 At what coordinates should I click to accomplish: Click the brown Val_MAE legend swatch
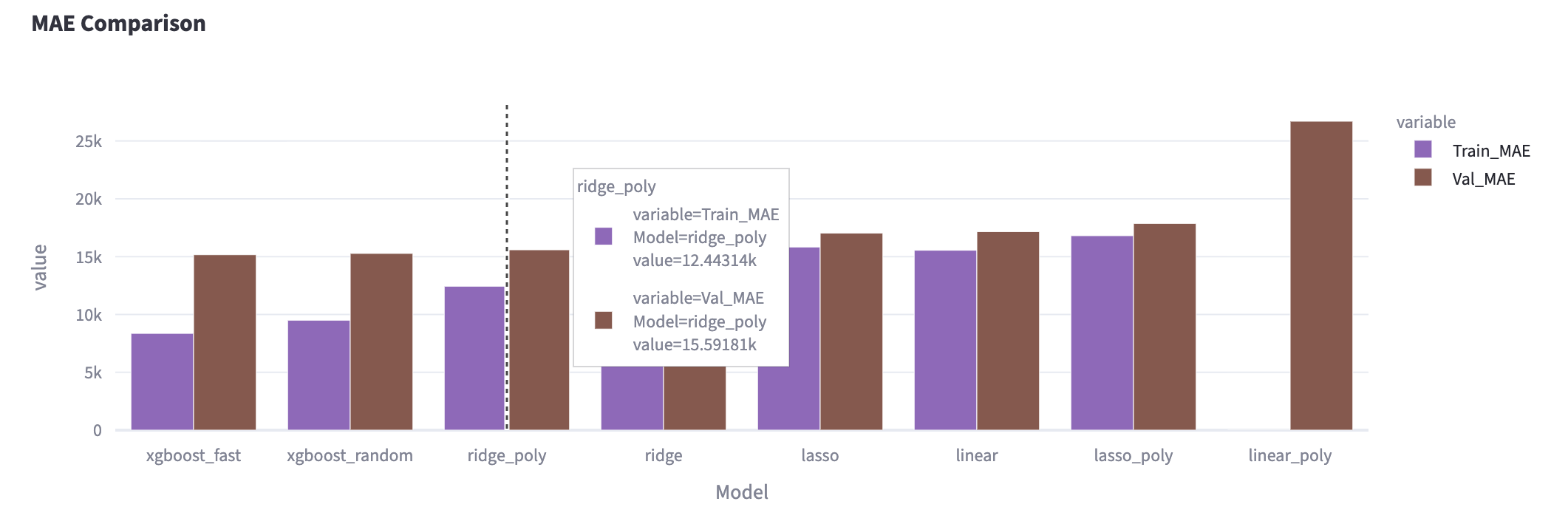[x=1422, y=178]
